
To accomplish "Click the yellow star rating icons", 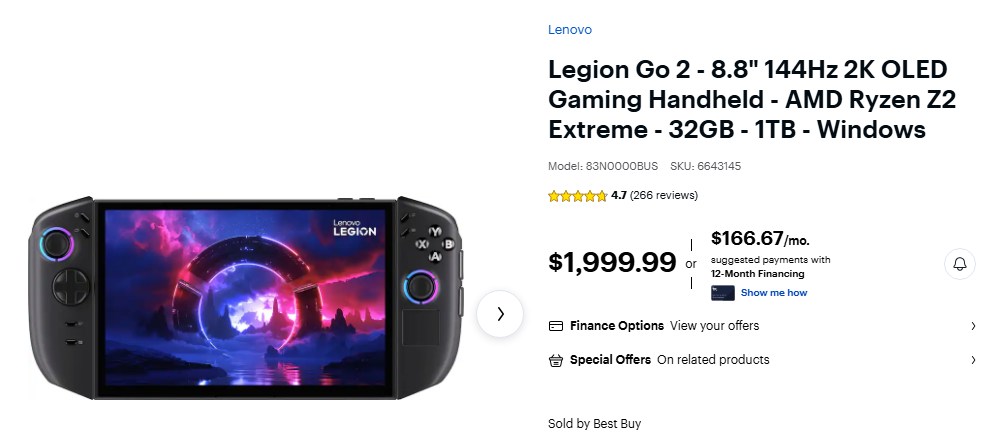I will click(x=577, y=196).
